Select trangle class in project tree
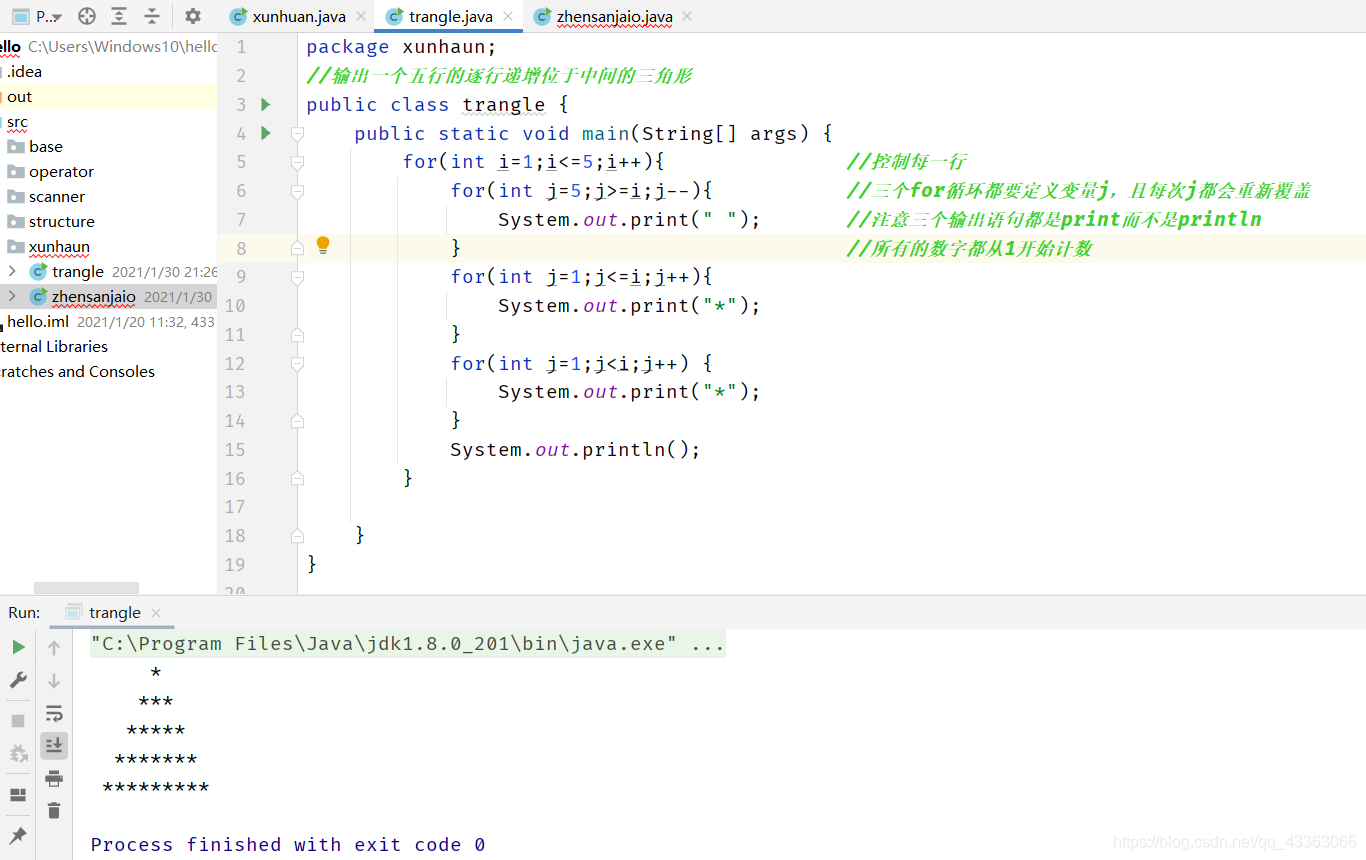 tap(78, 272)
